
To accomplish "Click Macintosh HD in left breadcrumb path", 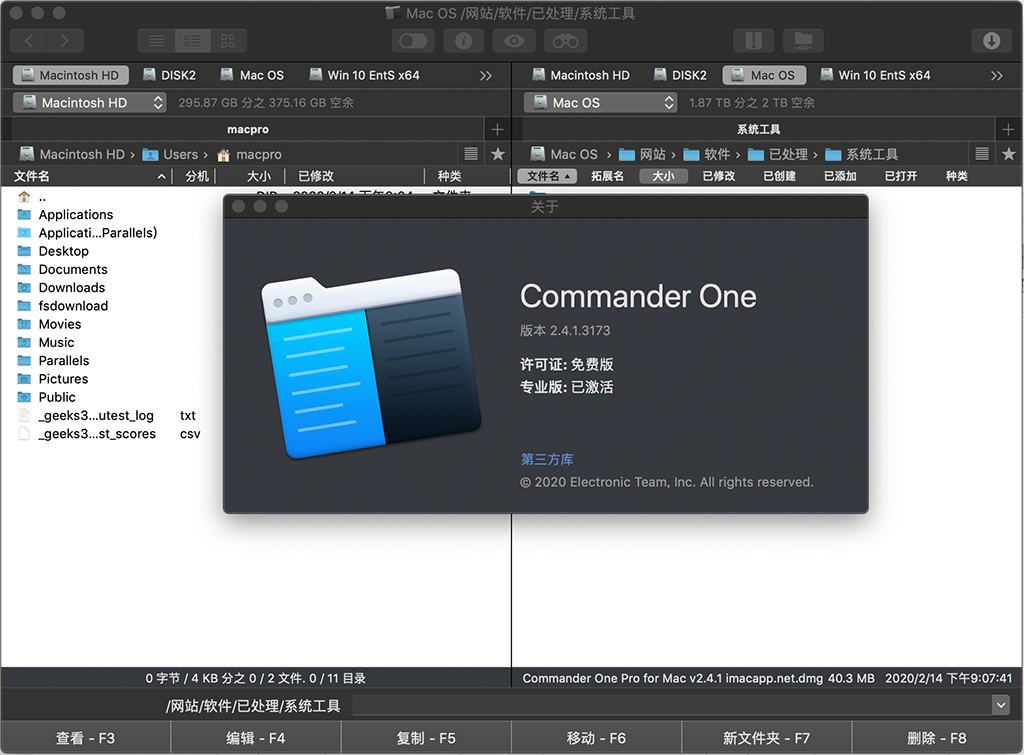I will 72,155.
